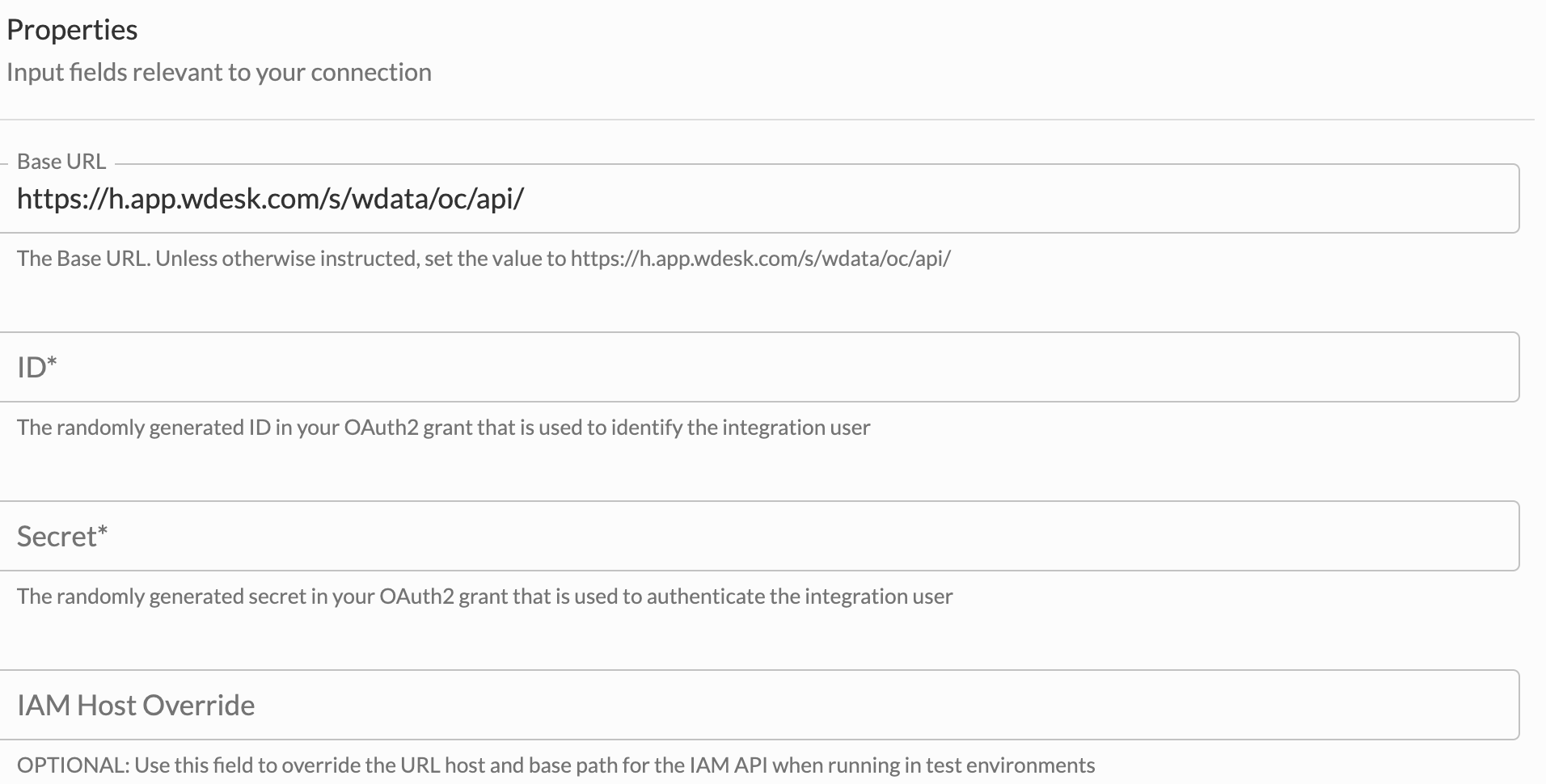Click the 'Secret*' placeholder label

[x=62, y=537]
